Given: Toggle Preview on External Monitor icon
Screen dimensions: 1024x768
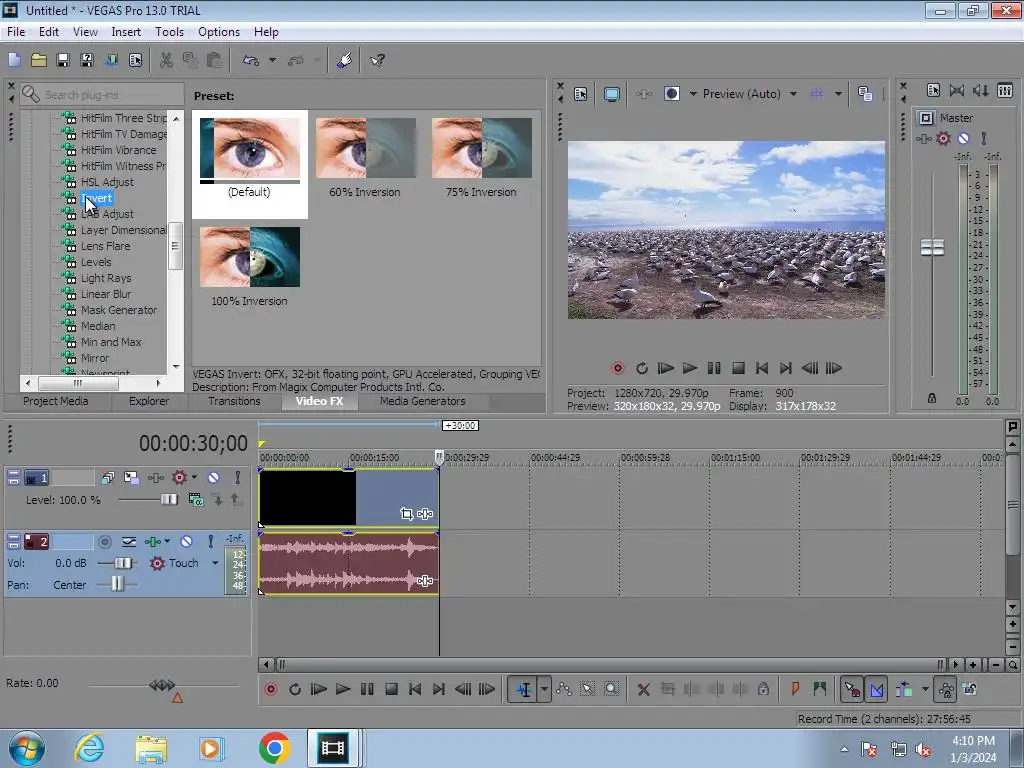Looking at the screenshot, I should point(611,94).
